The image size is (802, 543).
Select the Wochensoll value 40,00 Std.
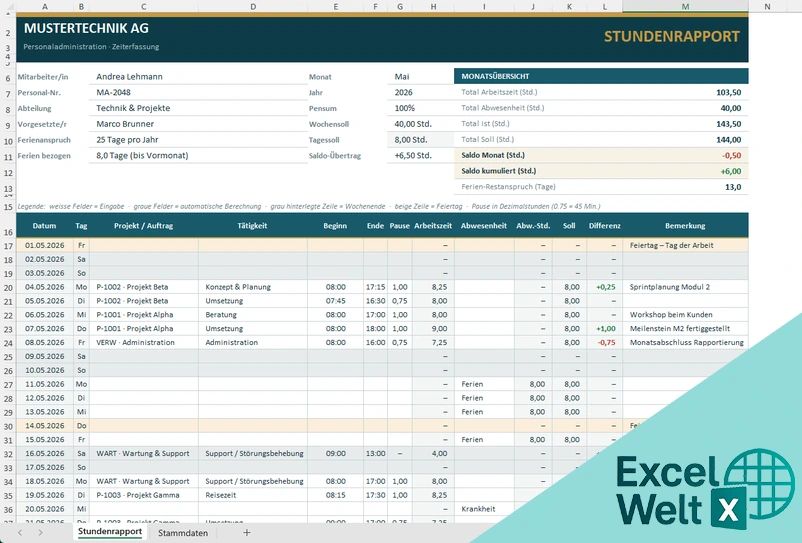pos(420,124)
